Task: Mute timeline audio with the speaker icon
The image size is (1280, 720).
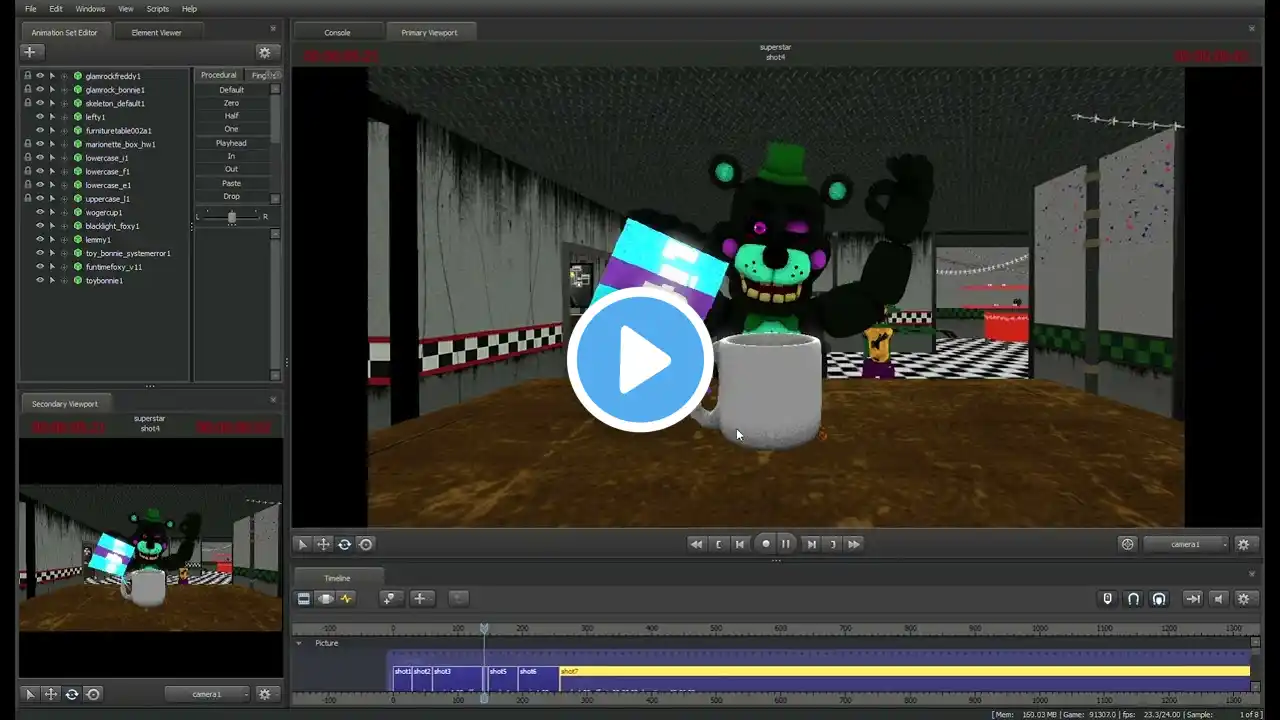Action: click(1218, 599)
